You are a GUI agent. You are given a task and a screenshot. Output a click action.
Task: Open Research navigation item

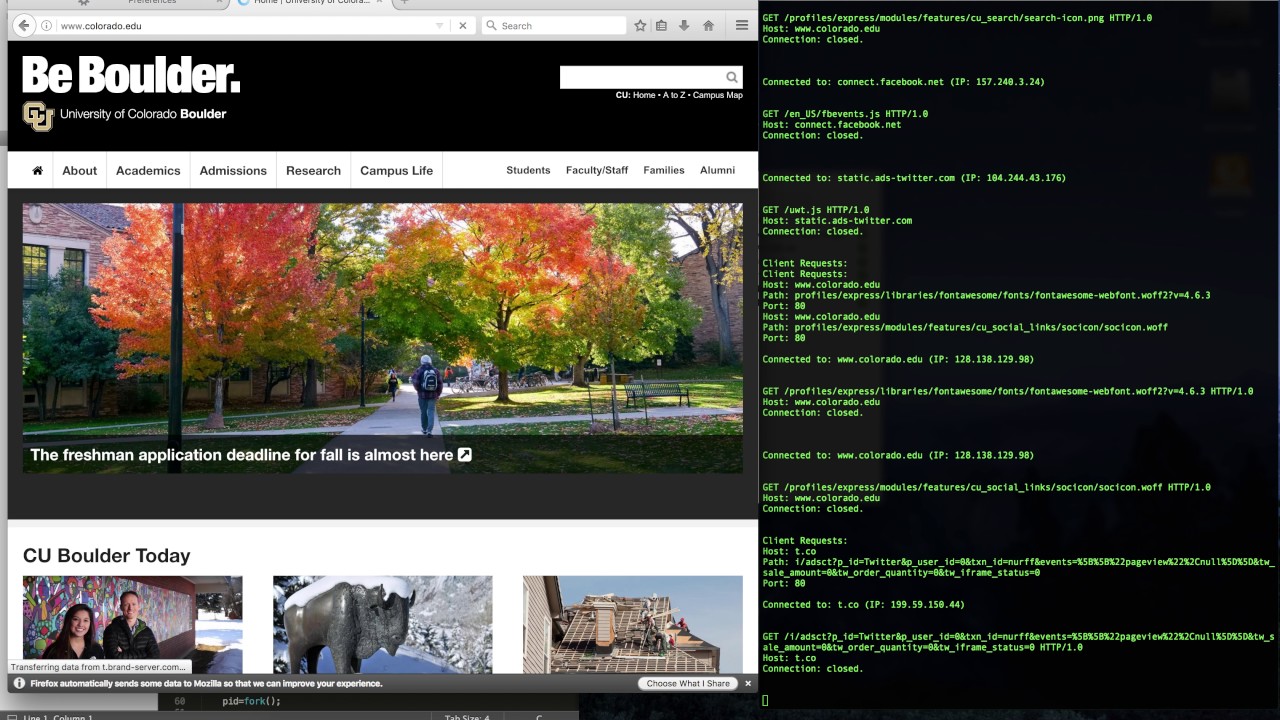pyautogui.click(x=313, y=170)
